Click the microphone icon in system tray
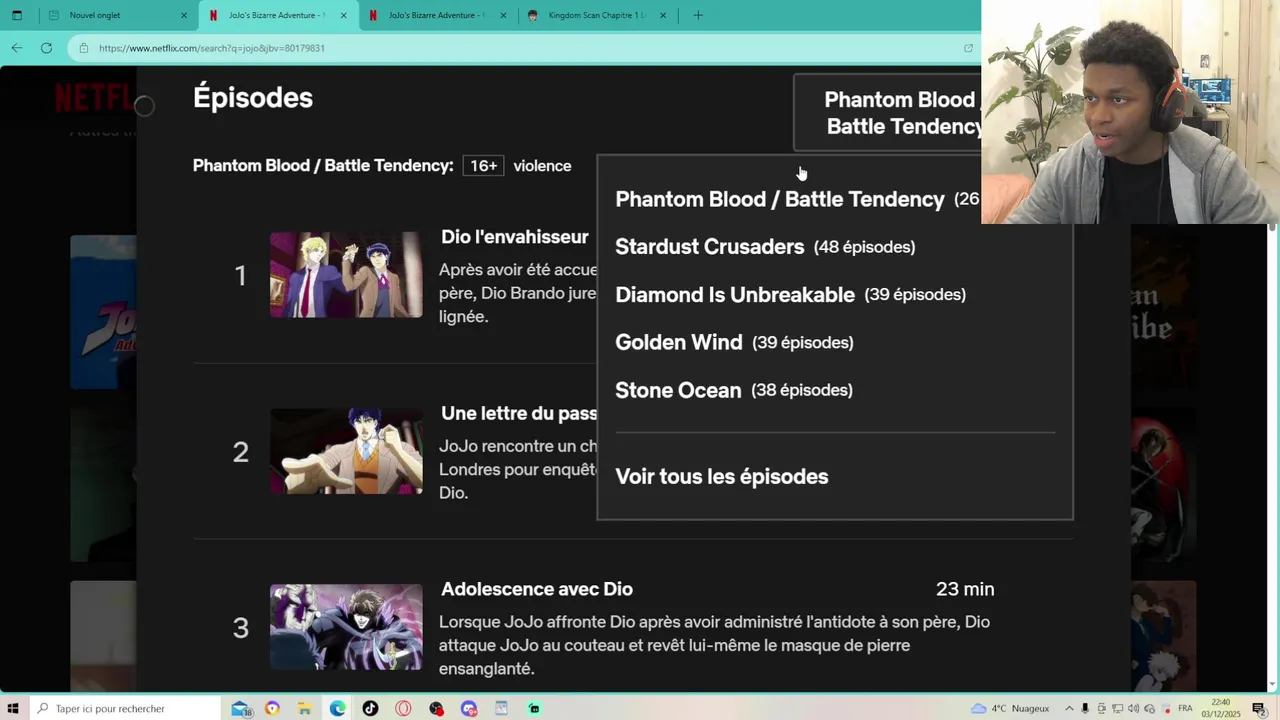The height and width of the screenshot is (720, 1280). click(x=1086, y=708)
